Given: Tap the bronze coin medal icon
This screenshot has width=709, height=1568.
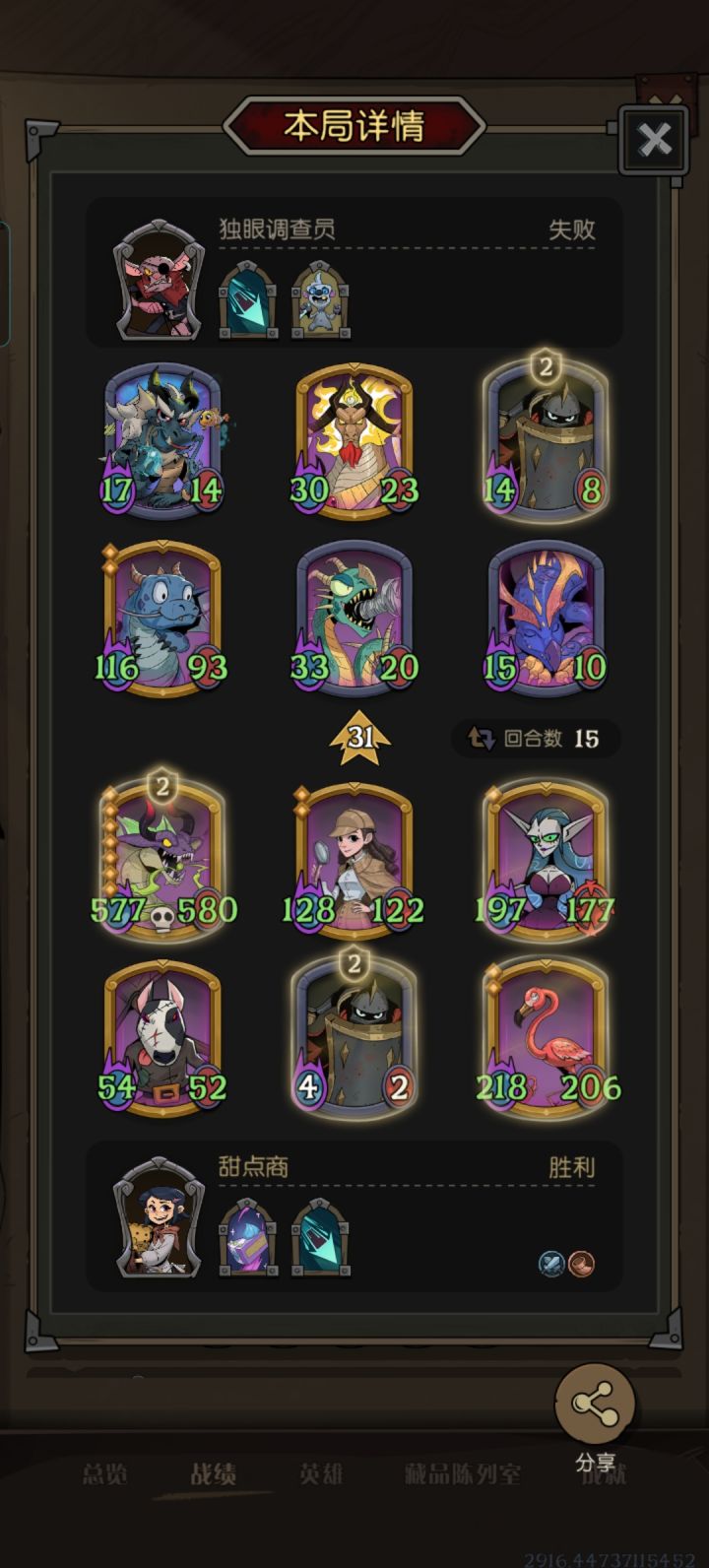Looking at the screenshot, I should 581,1264.
